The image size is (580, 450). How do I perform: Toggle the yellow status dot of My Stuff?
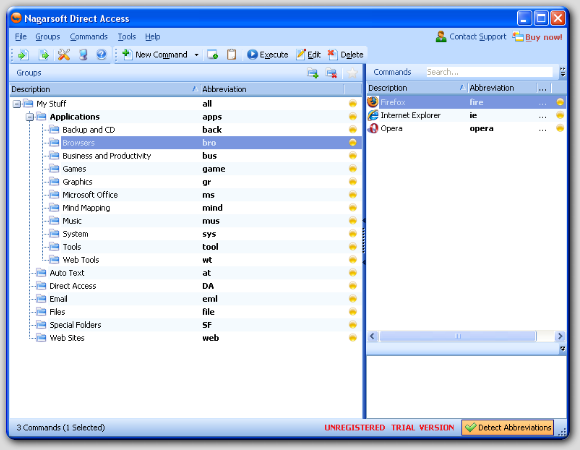click(353, 103)
